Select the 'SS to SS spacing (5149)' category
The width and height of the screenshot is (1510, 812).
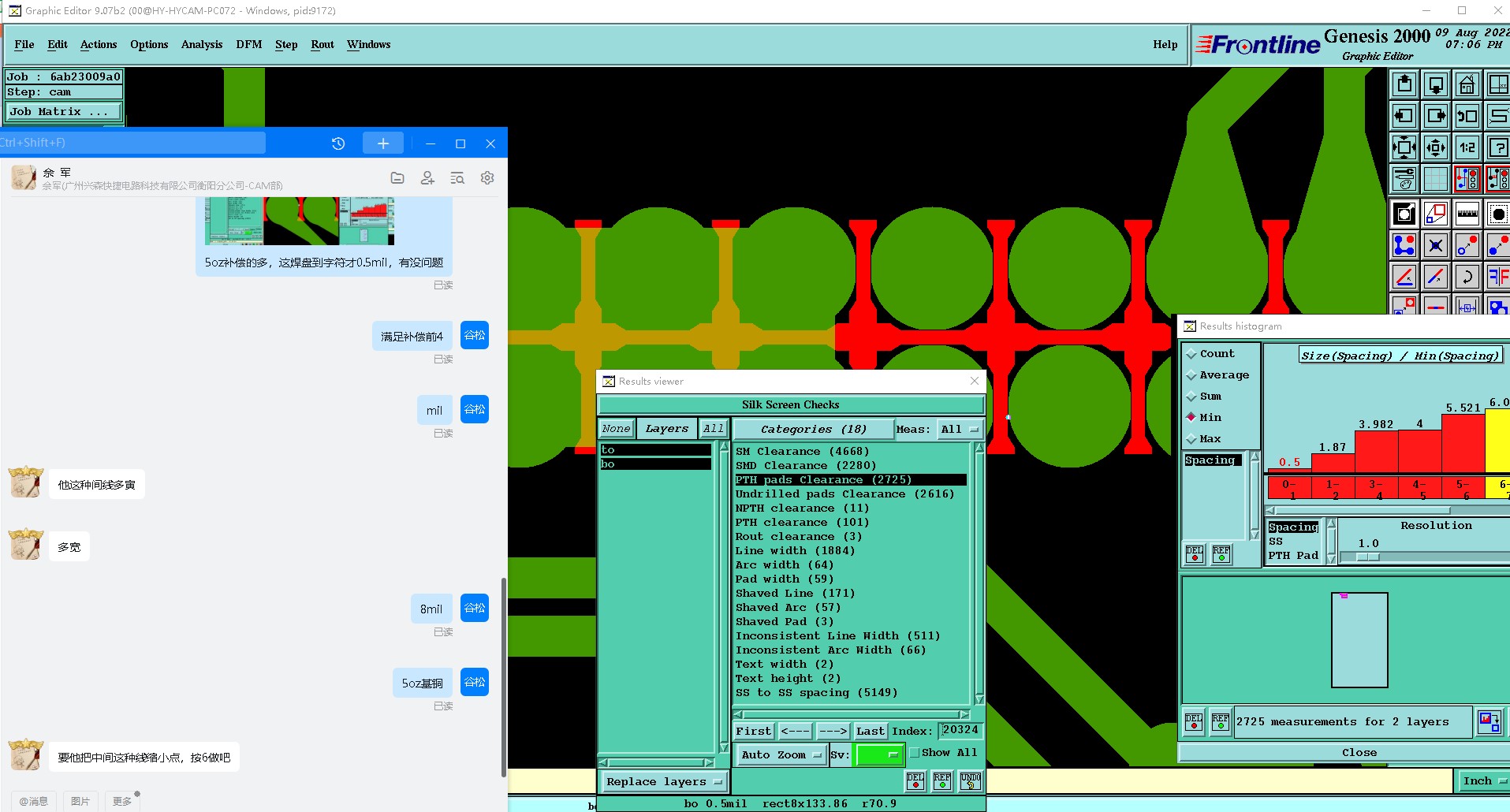816,693
